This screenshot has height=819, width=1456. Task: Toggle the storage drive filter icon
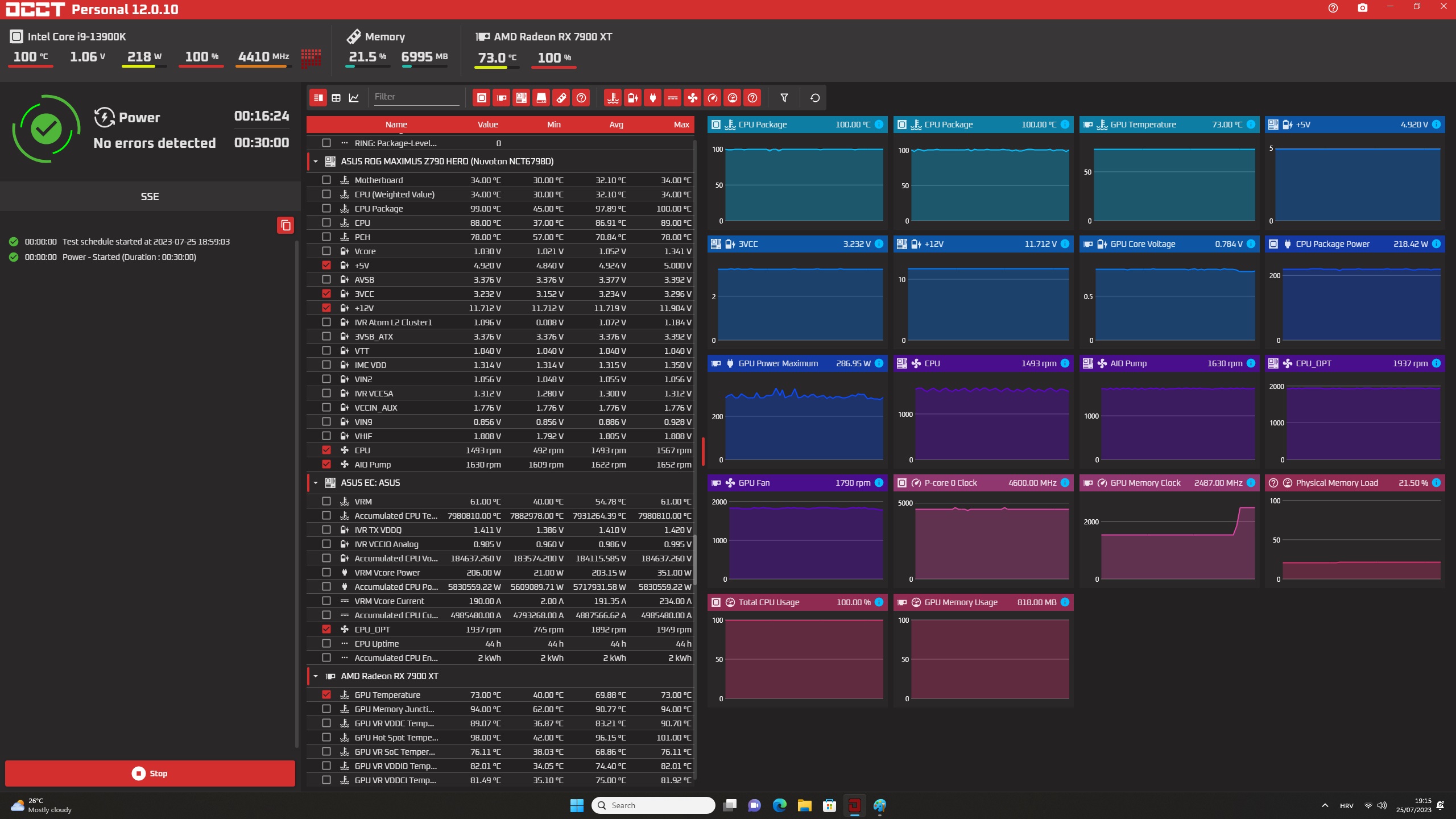(541, 98)
